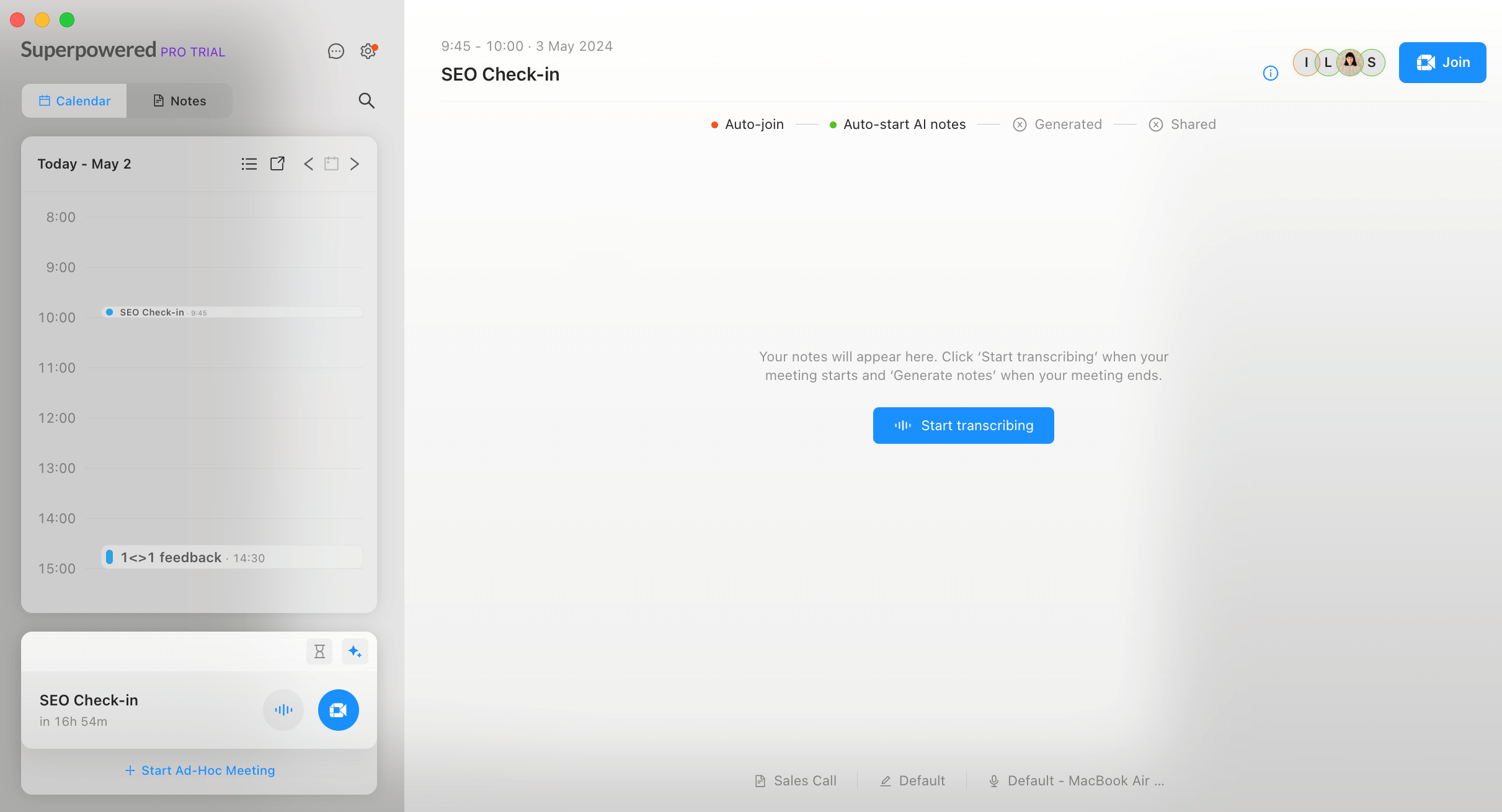Click attendee avatar with photo
The image size is (1502, 812).
1350,63
